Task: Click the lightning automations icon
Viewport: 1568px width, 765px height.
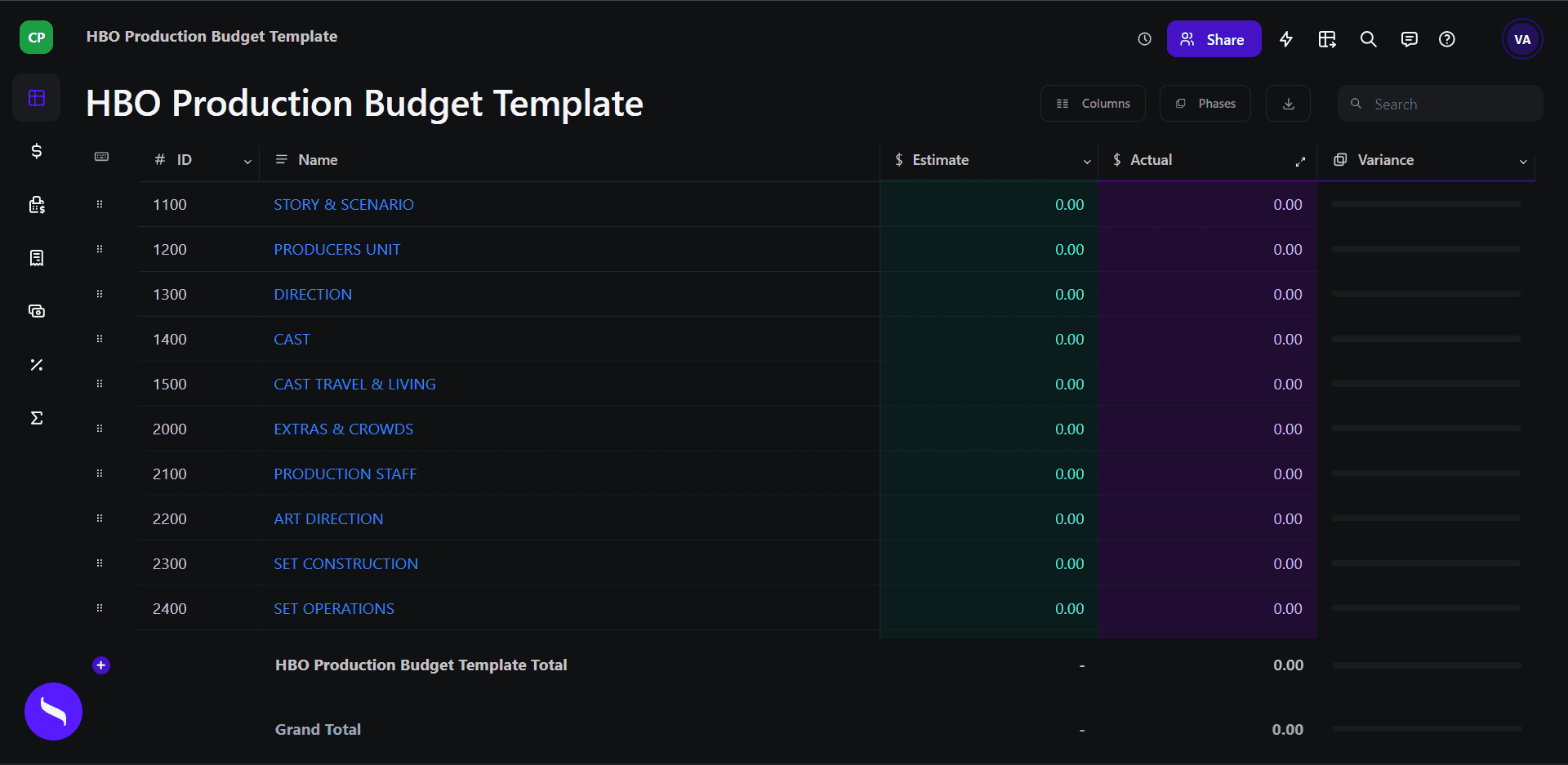Action: click(1286, 38)
